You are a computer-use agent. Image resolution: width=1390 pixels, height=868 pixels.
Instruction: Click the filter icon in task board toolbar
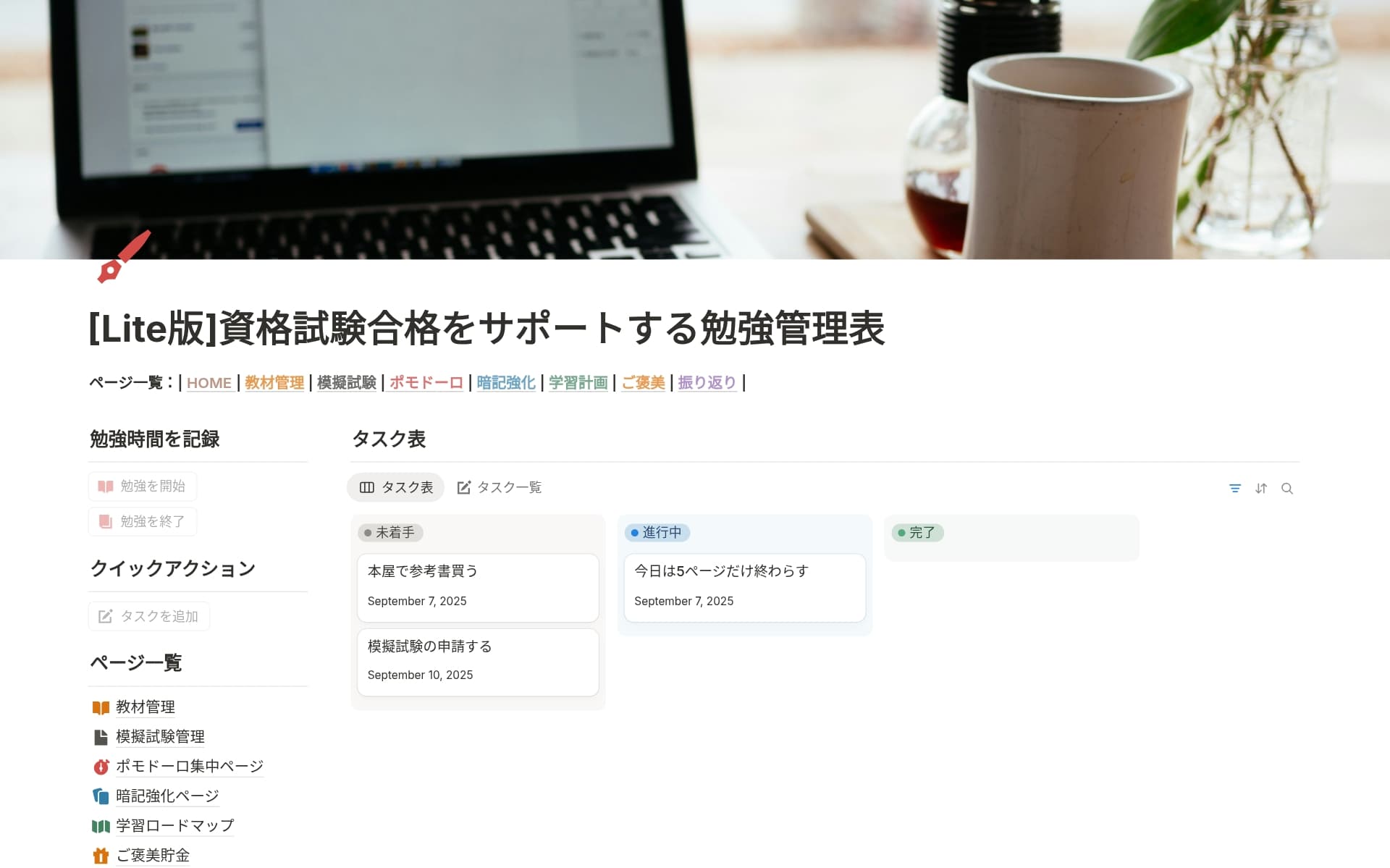tap(1235, 489)
